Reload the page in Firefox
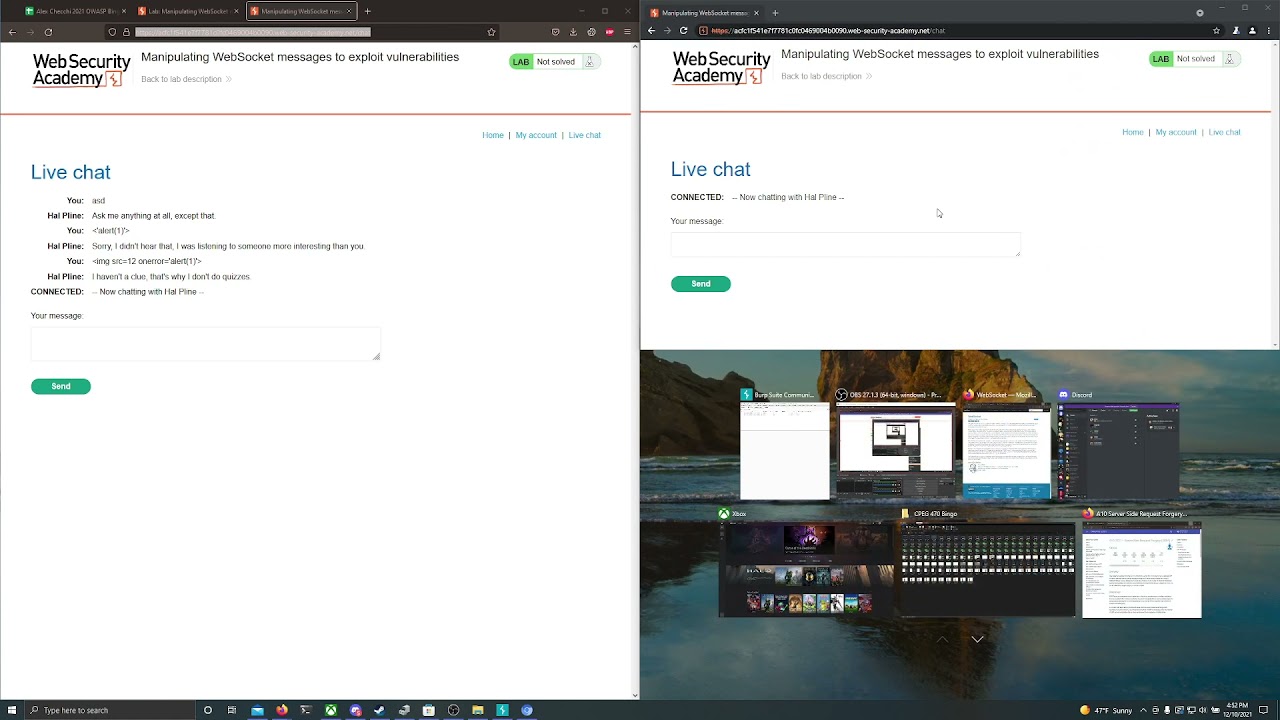 (48, 32)
